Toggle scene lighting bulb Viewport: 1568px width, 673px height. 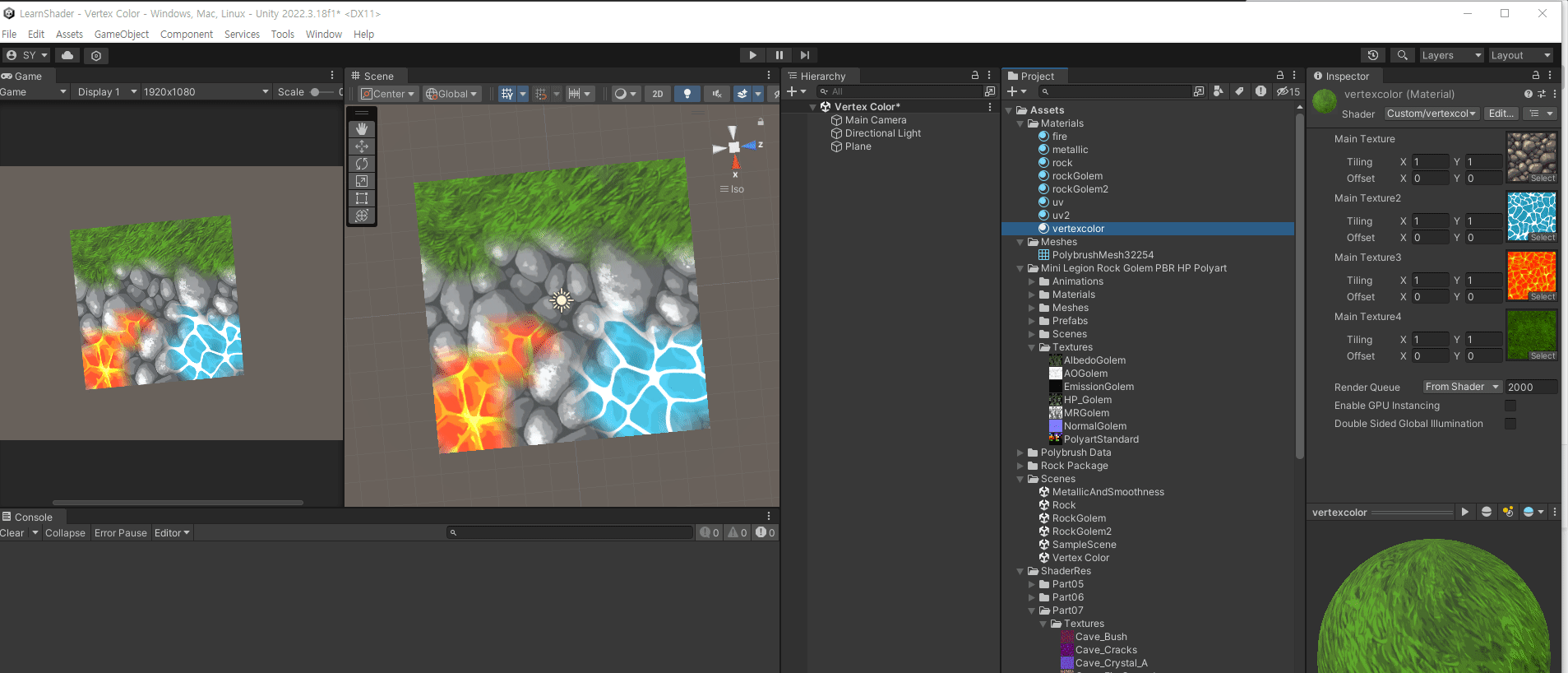click(x=687, y=94)
